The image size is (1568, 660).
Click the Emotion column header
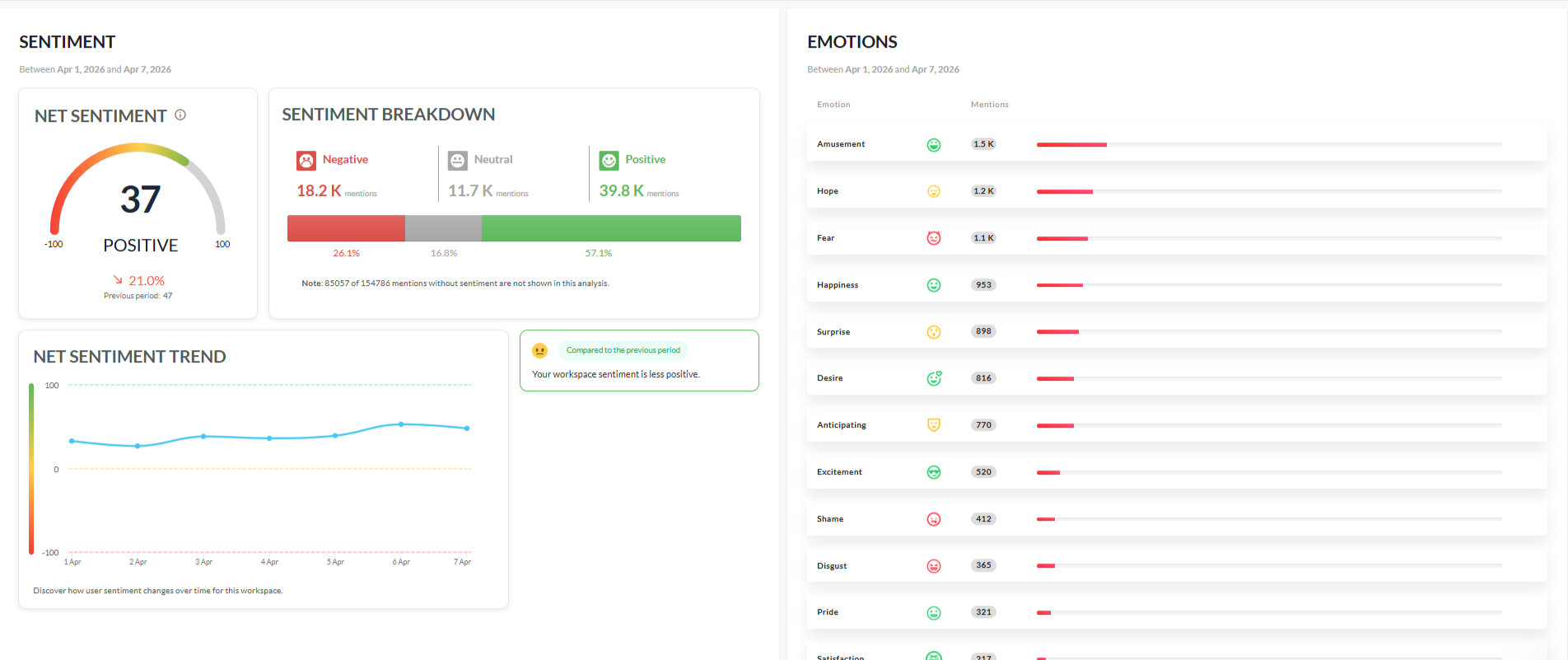tap(833, 105)
